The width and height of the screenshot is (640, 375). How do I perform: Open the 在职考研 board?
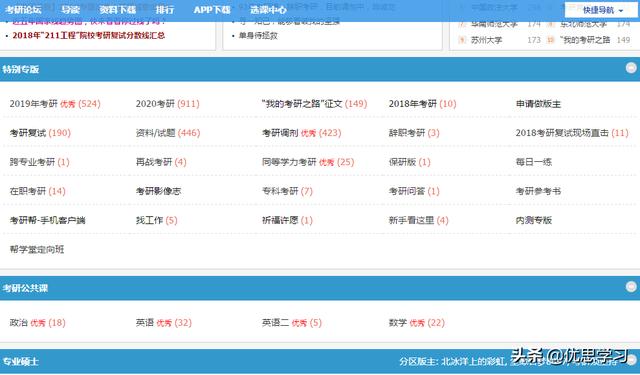coord(28,191)
